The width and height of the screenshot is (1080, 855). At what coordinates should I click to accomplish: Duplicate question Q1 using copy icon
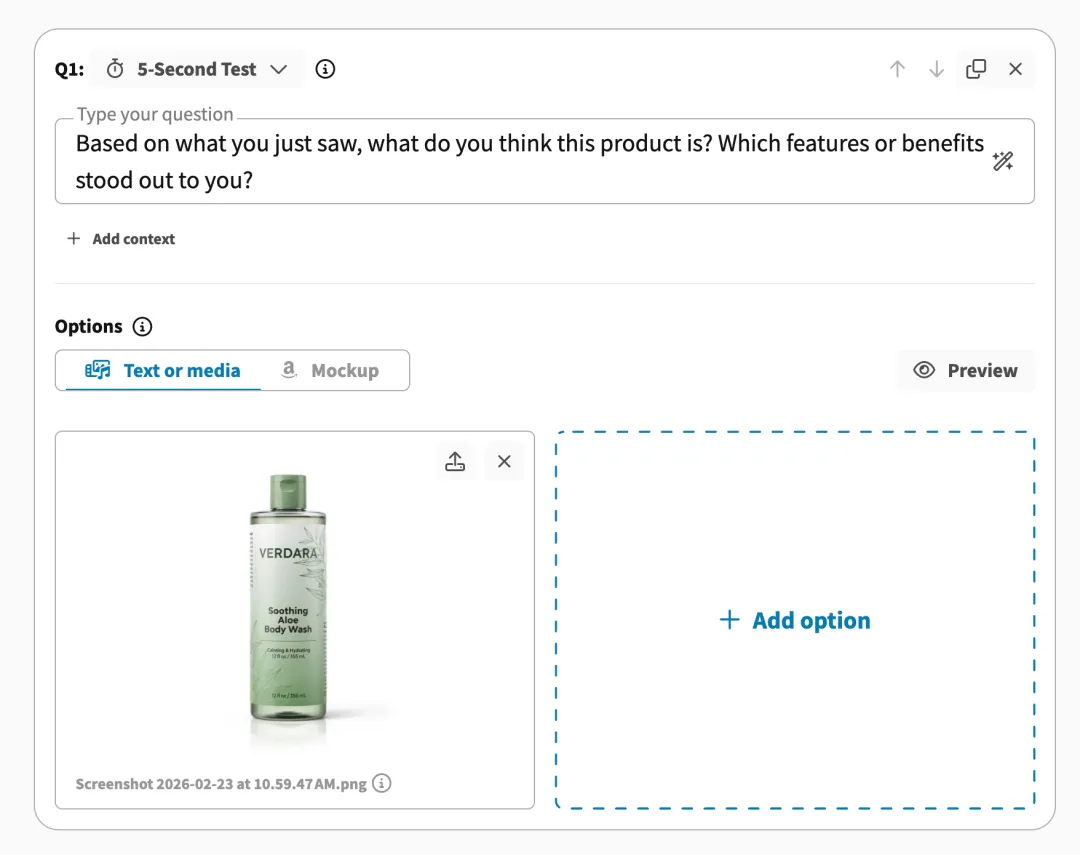pyautogui.click(x=976, y=69)
